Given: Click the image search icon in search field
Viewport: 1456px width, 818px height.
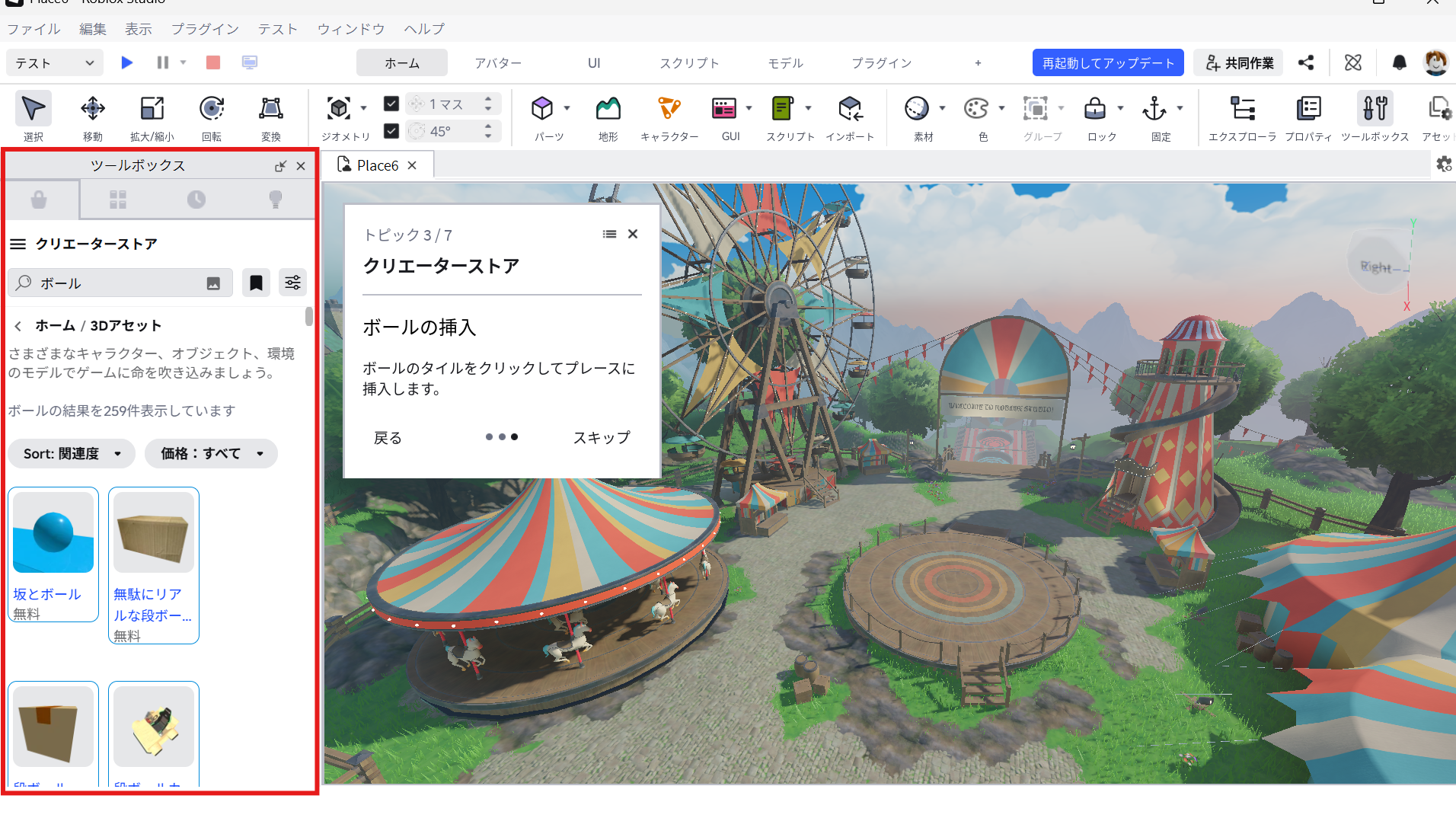Looking at the screenshot, I should coord(213,283).
